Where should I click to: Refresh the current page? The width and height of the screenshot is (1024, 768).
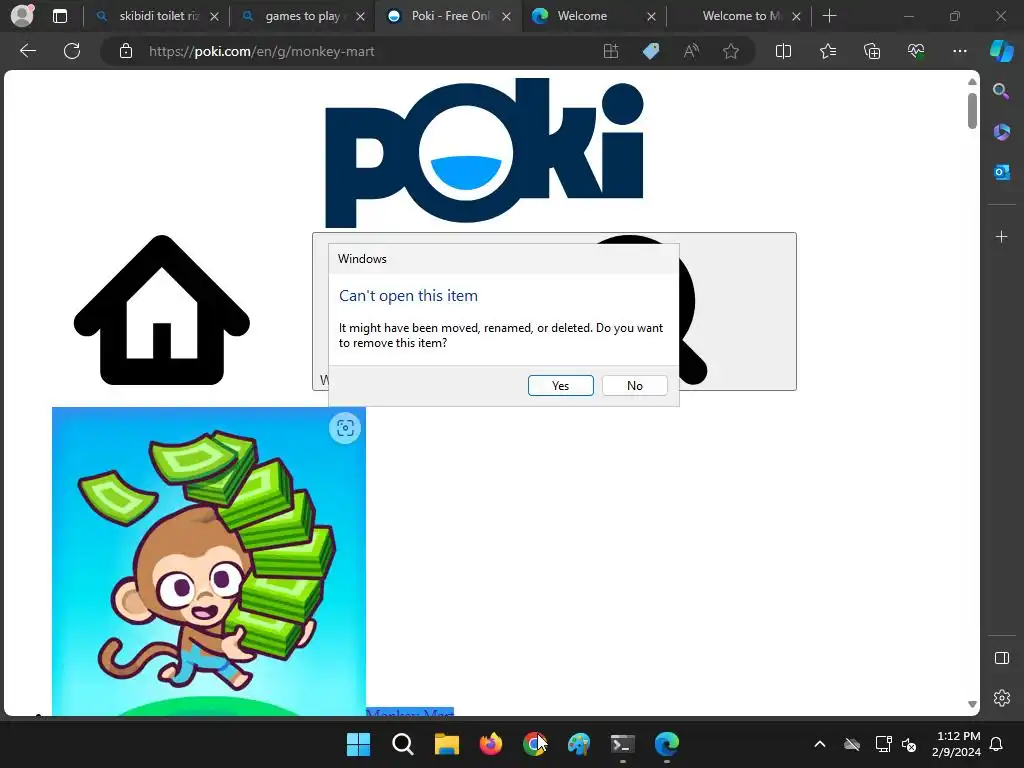tap(72, 51)
